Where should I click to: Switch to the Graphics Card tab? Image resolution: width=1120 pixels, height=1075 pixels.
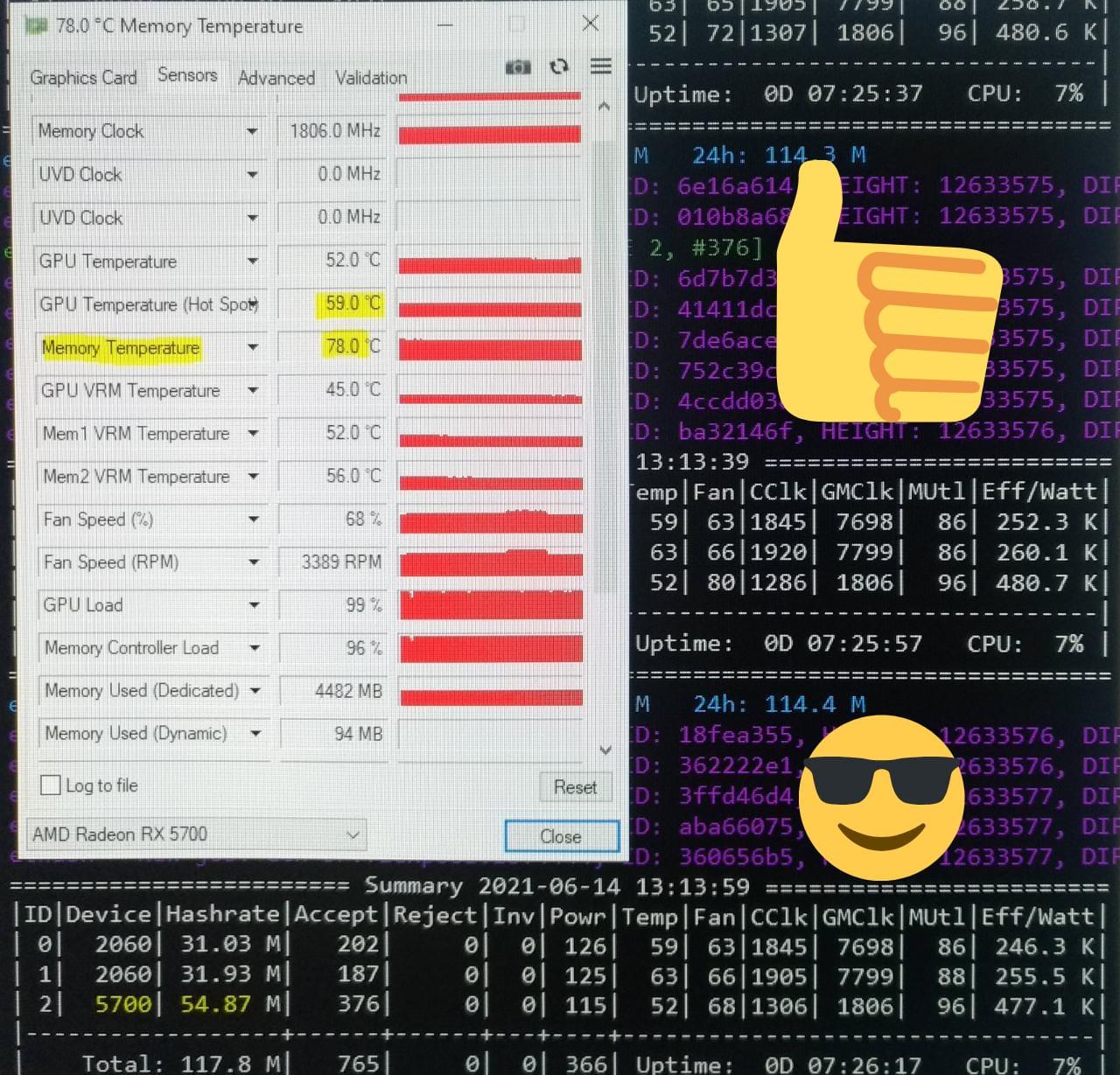[83, 78]
